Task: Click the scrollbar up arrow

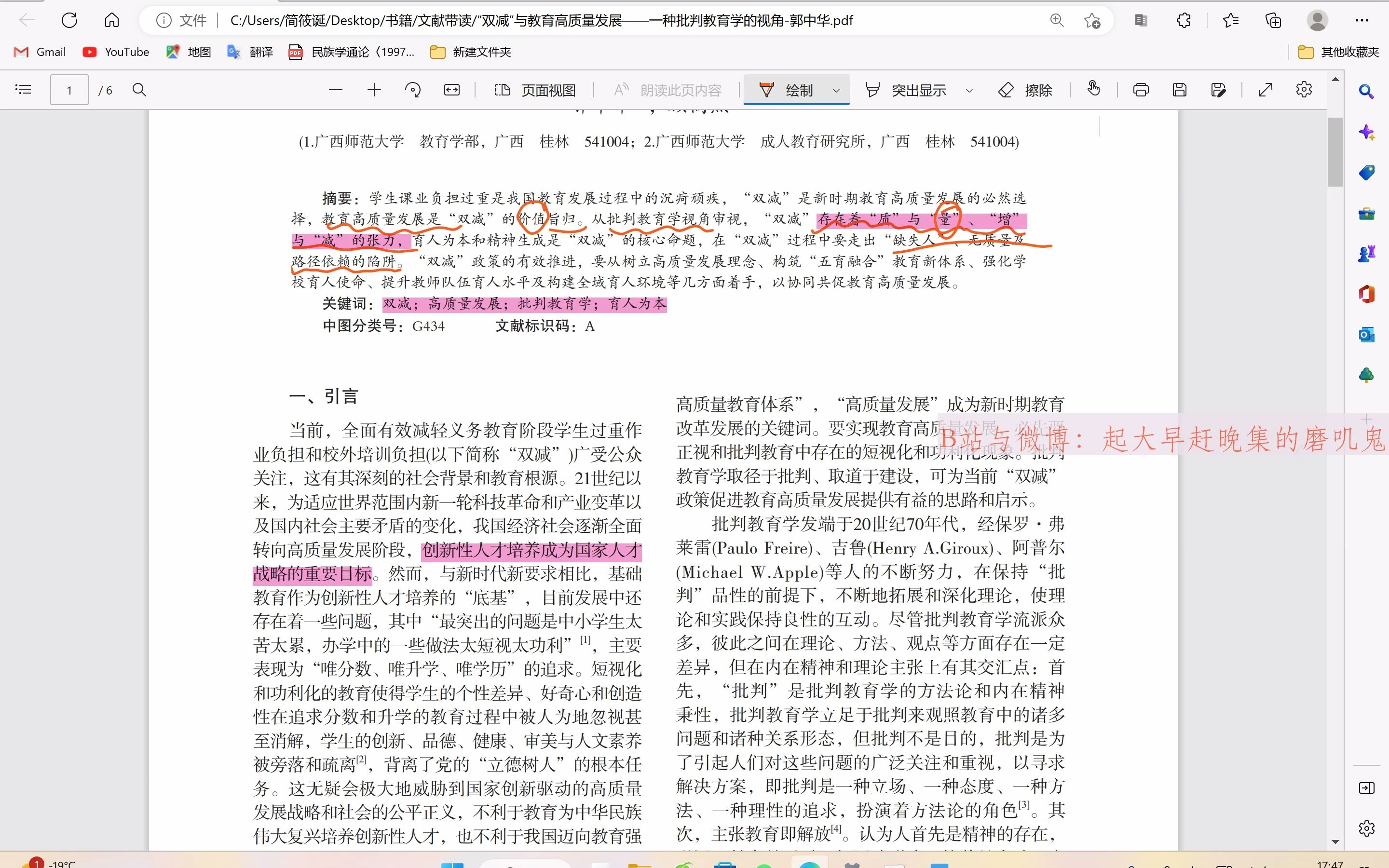Action: tap(1335, 79)
